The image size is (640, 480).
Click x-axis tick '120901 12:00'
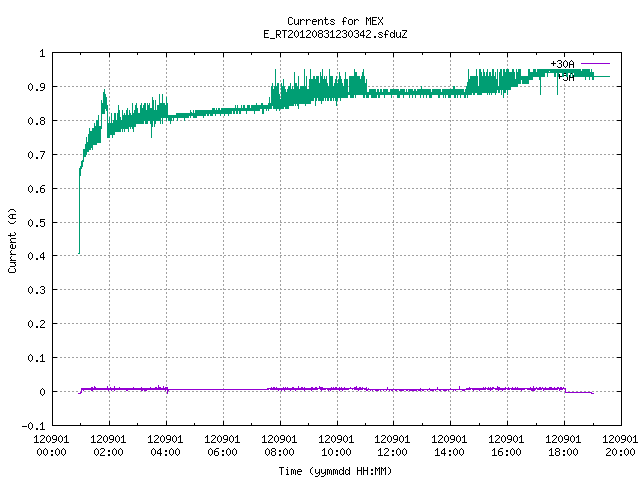click(392, 446)
